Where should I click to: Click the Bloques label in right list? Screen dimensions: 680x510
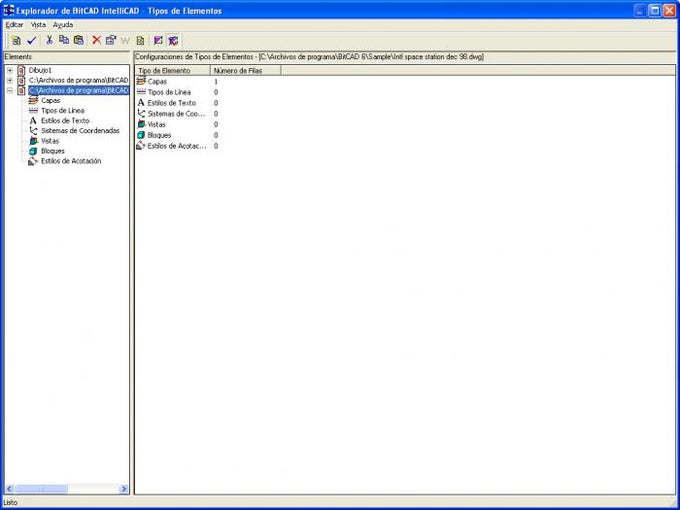(x=159, y=135)
